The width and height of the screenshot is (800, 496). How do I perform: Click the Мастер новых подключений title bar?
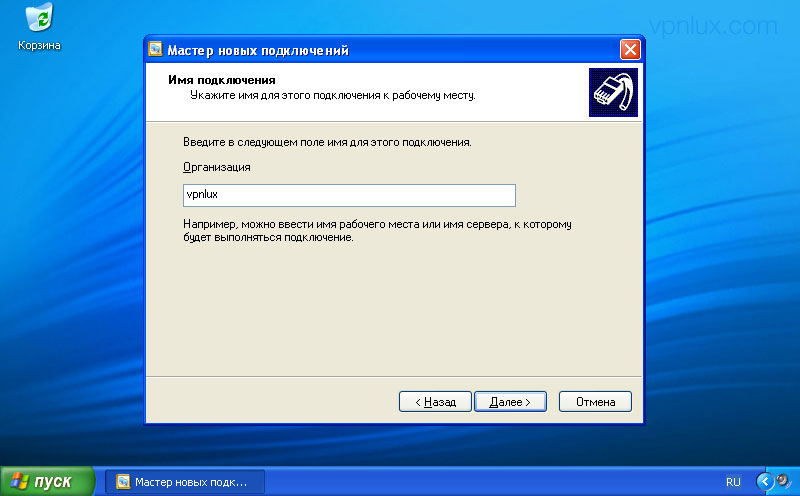point(393,49)
